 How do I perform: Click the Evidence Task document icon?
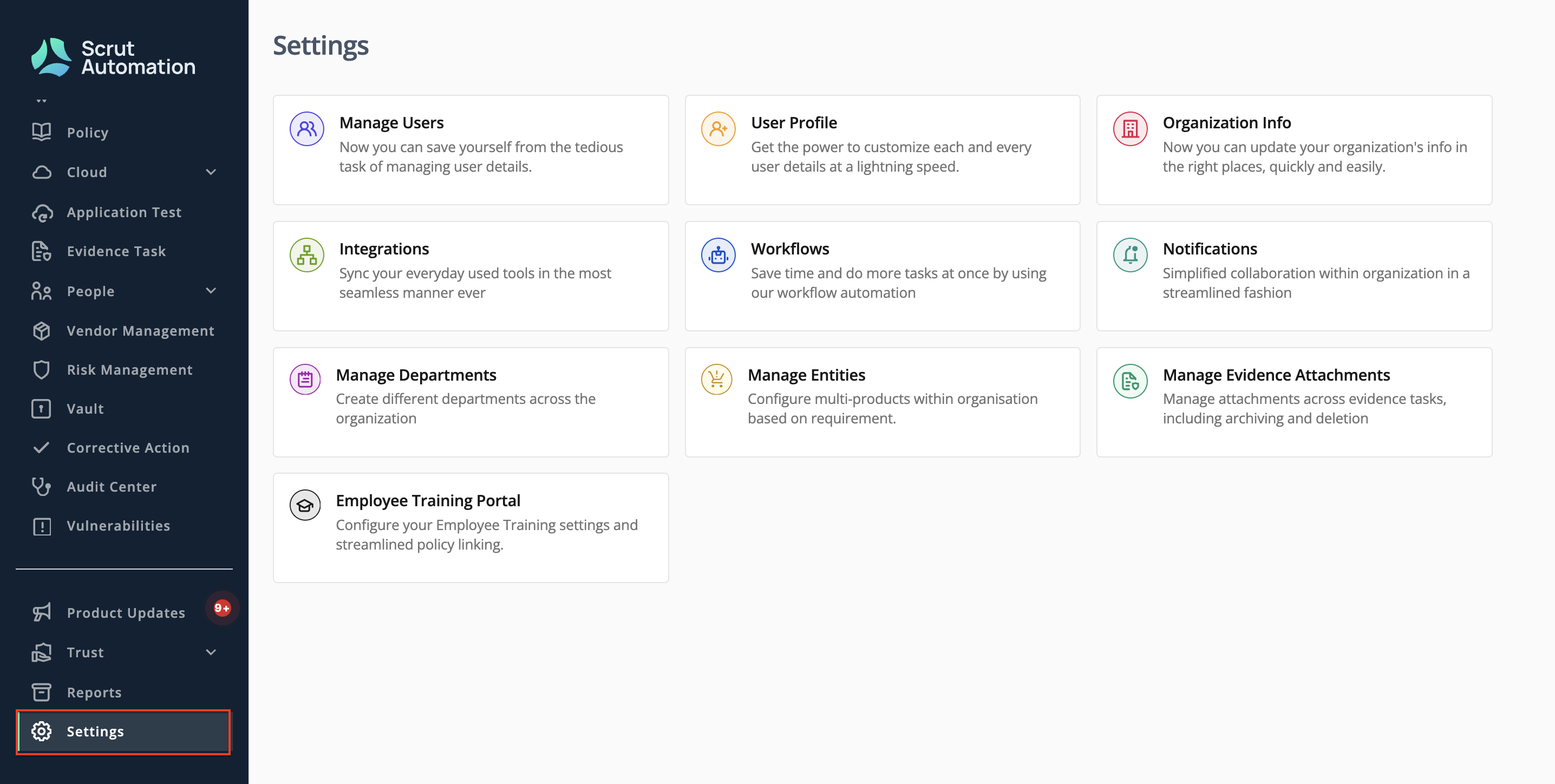point(42,251)
